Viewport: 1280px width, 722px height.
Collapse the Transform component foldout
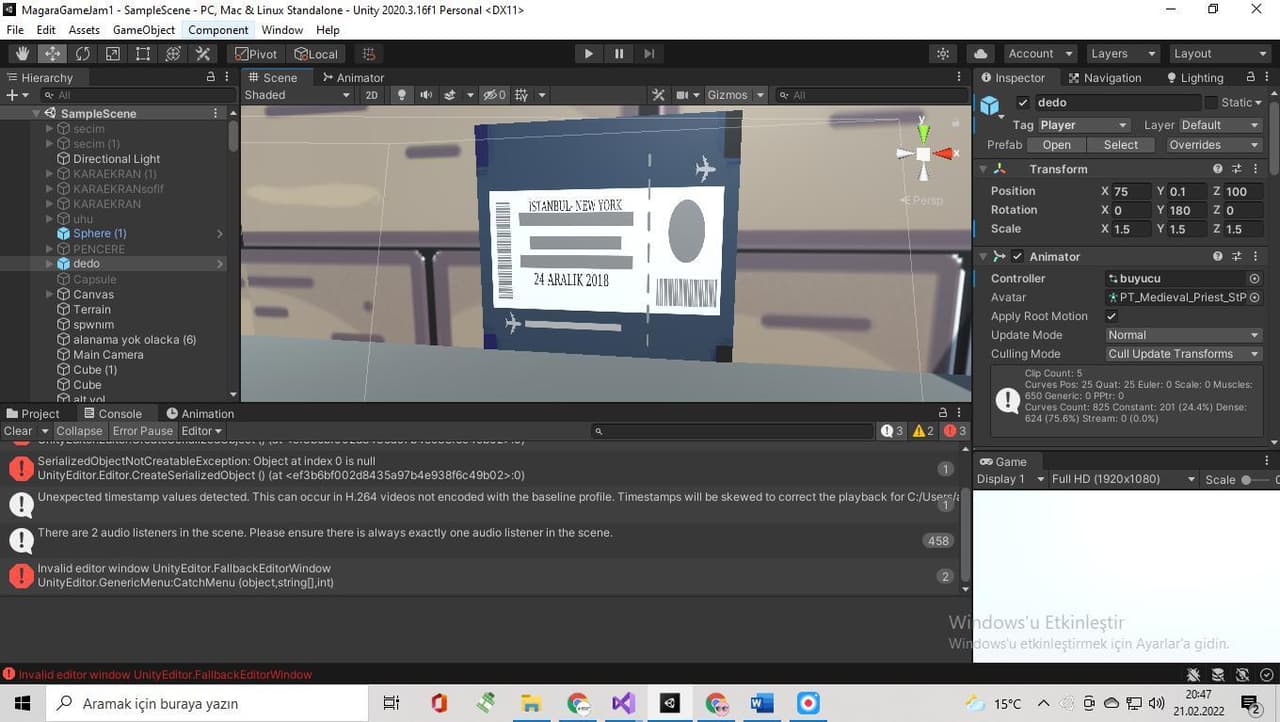983,169
